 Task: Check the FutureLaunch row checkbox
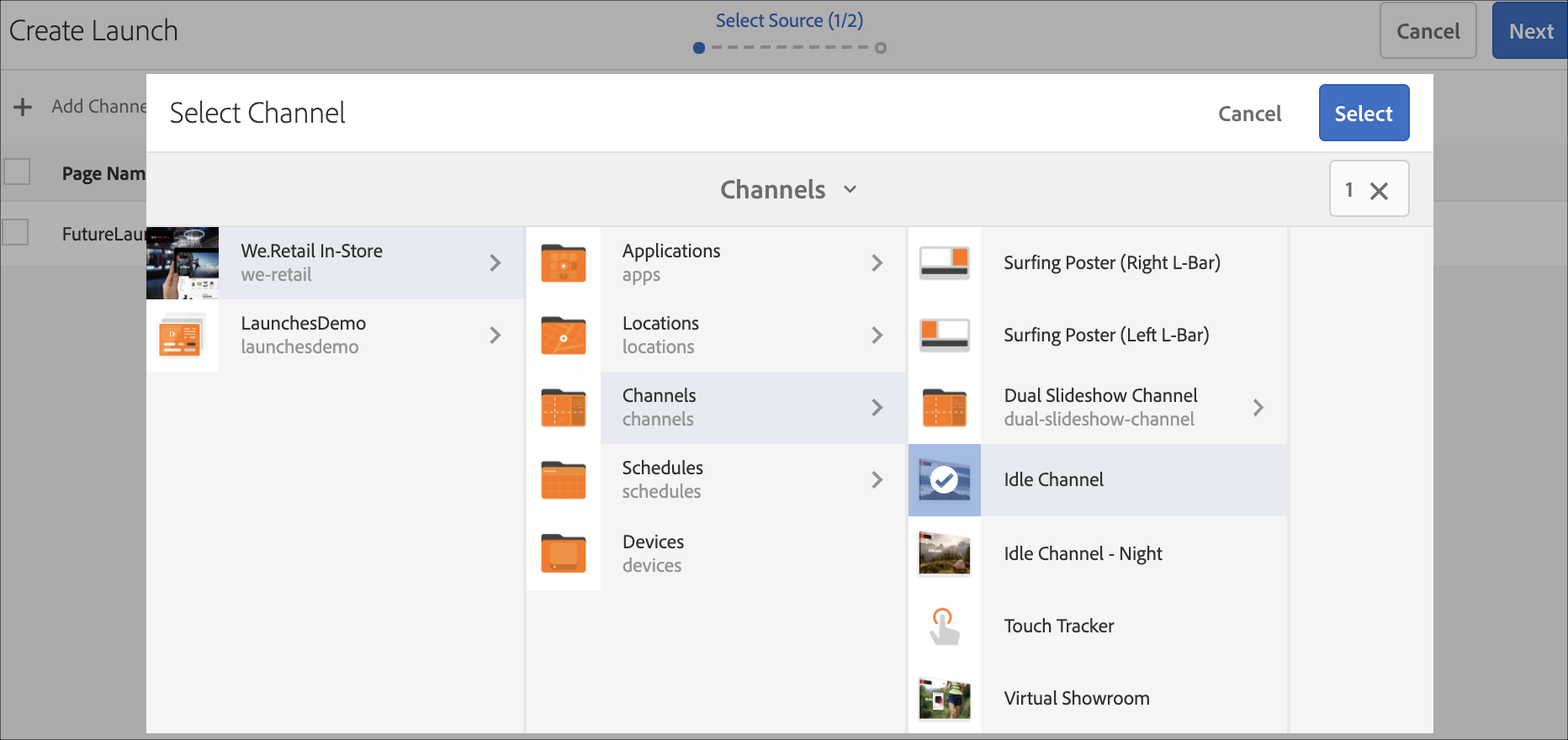[x=16, y=233]
